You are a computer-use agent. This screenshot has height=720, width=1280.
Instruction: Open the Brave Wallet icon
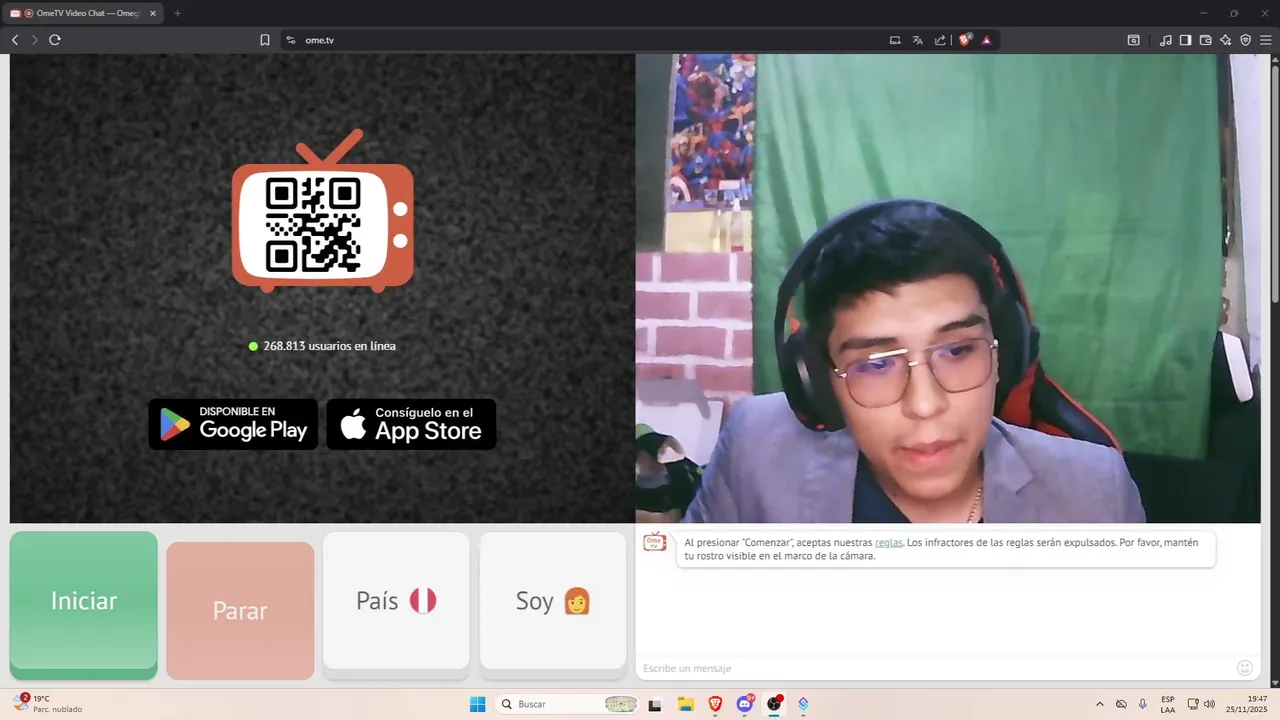pos(1205,40)
